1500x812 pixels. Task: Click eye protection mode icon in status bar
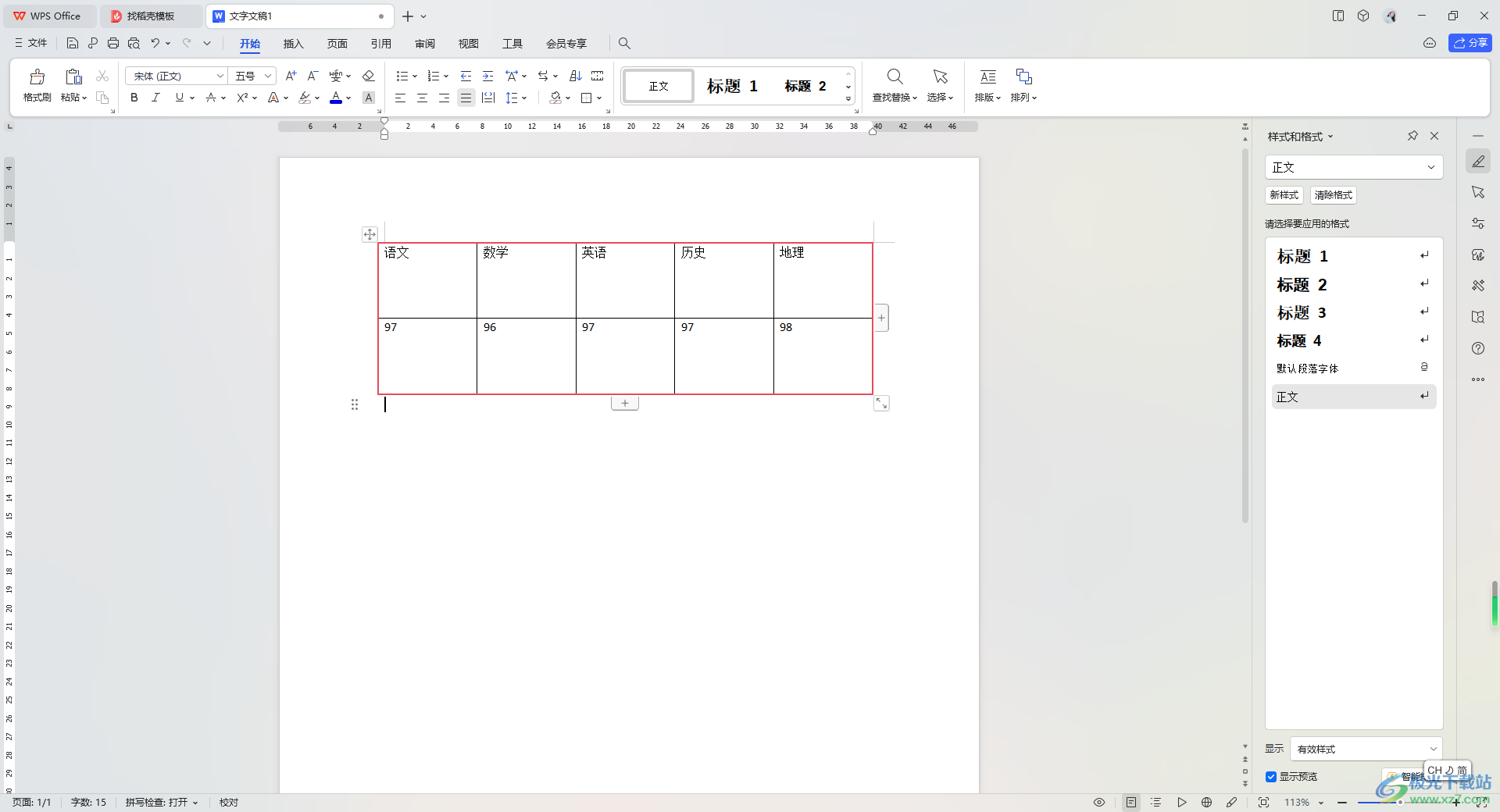(1099, 802)
